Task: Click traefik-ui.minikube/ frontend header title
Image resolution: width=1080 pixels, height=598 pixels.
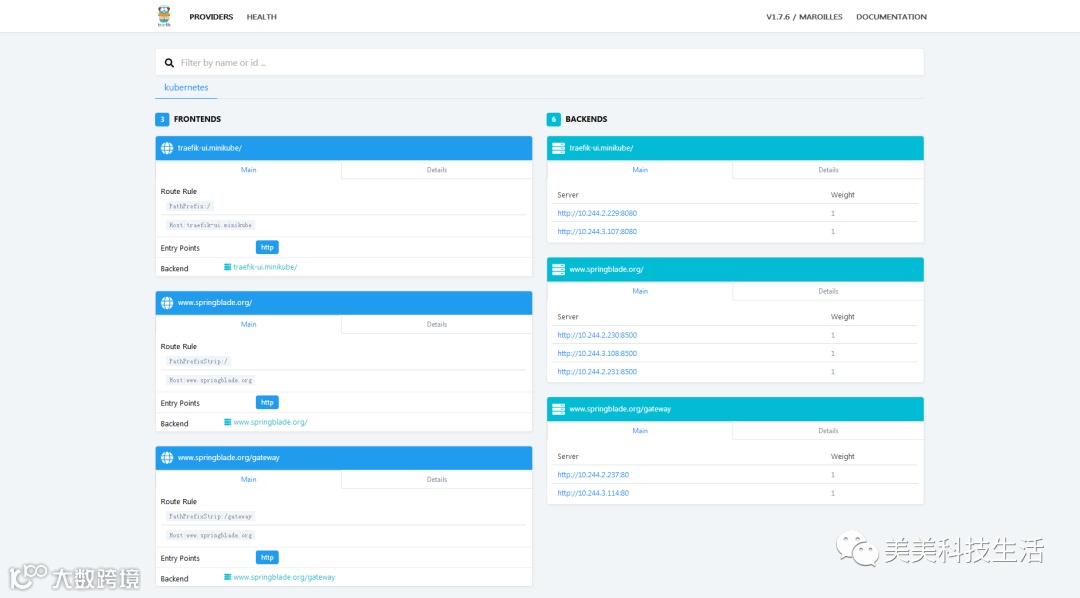Action: tap(209, 148)
